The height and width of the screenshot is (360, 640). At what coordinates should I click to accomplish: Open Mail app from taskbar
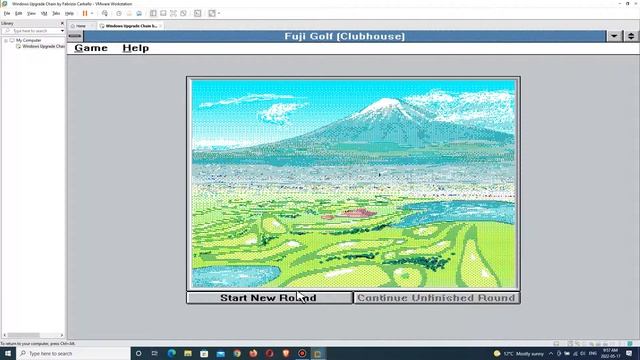220,353
